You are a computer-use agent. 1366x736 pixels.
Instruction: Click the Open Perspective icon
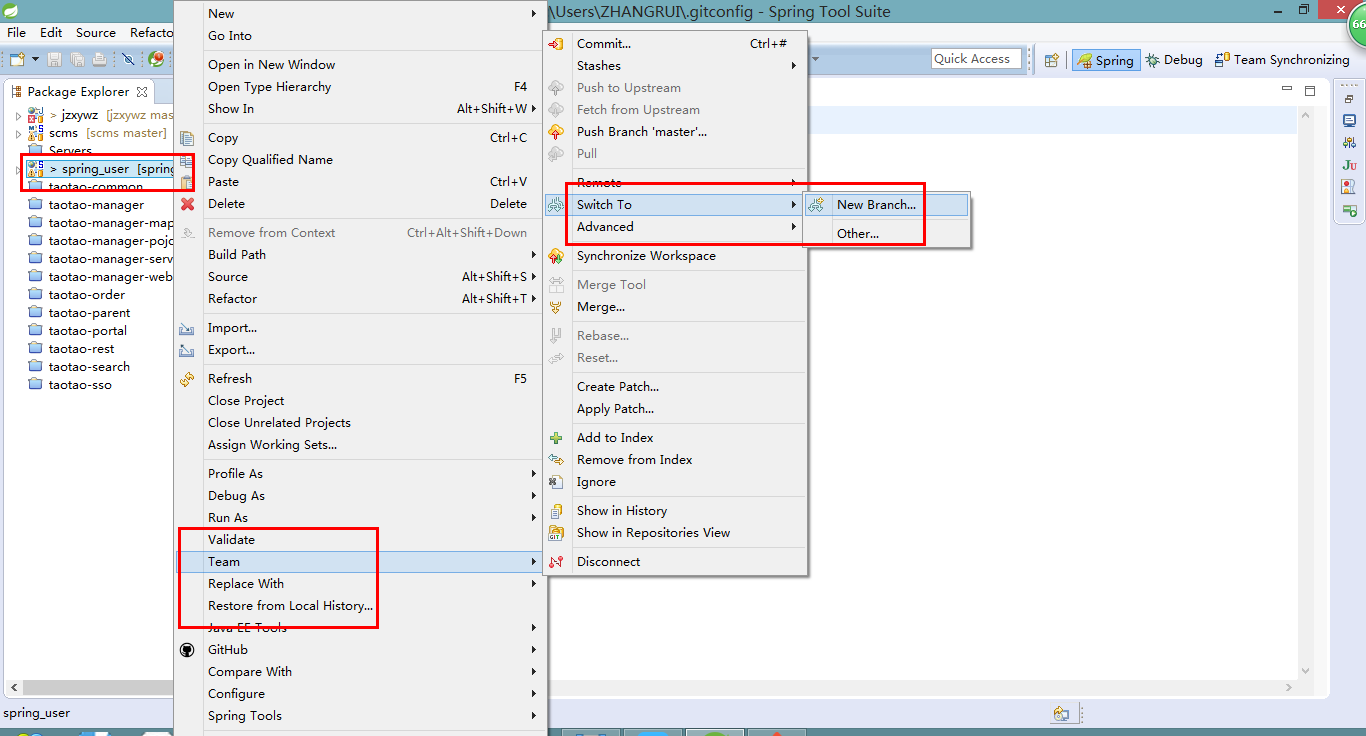click(1051, 60)
